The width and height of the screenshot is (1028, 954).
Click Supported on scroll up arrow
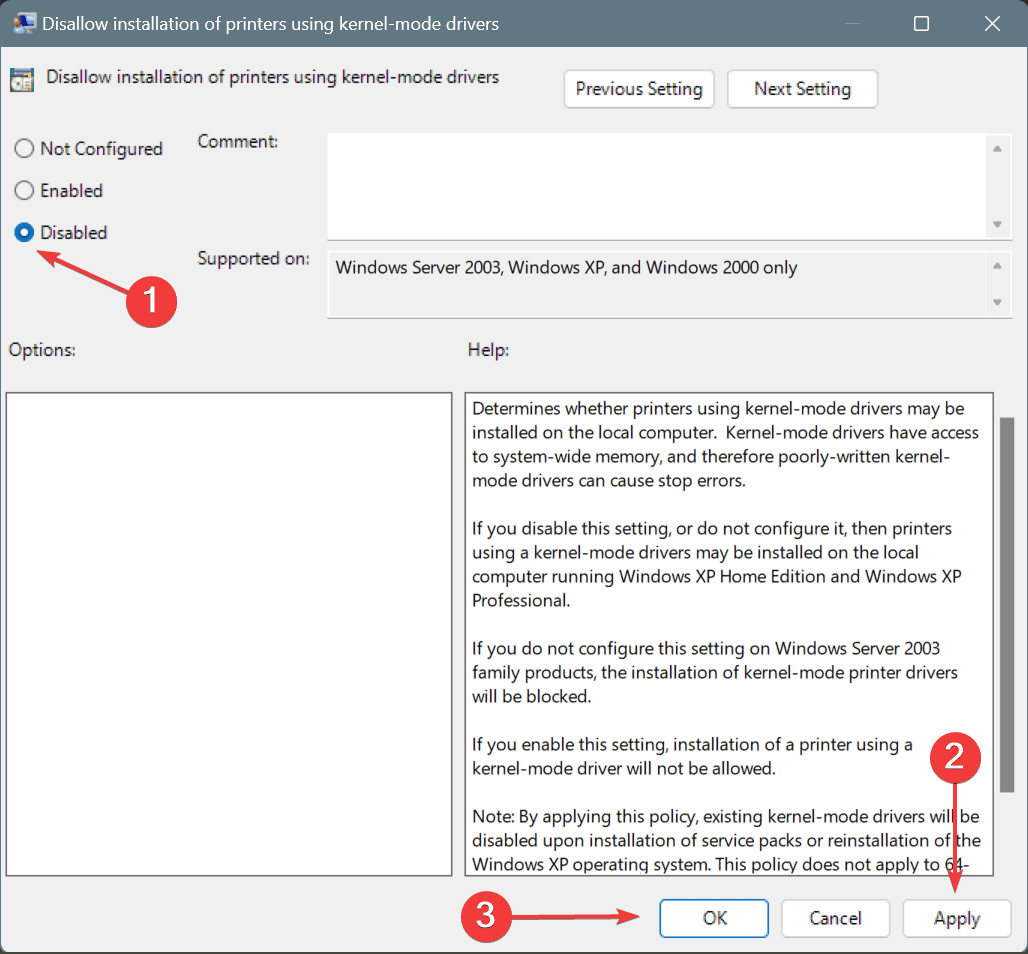(997, 266)
